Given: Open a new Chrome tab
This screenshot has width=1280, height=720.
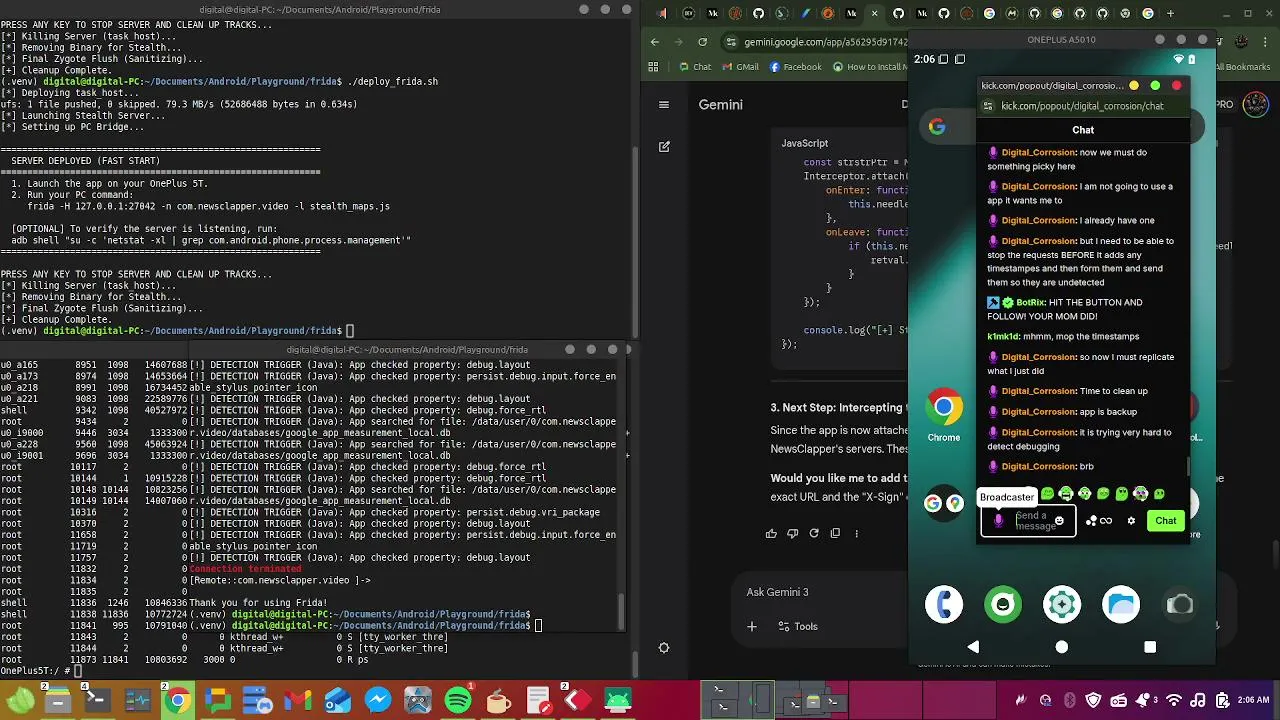Looking at the screenshot, I should click(x=1170, y=14).
